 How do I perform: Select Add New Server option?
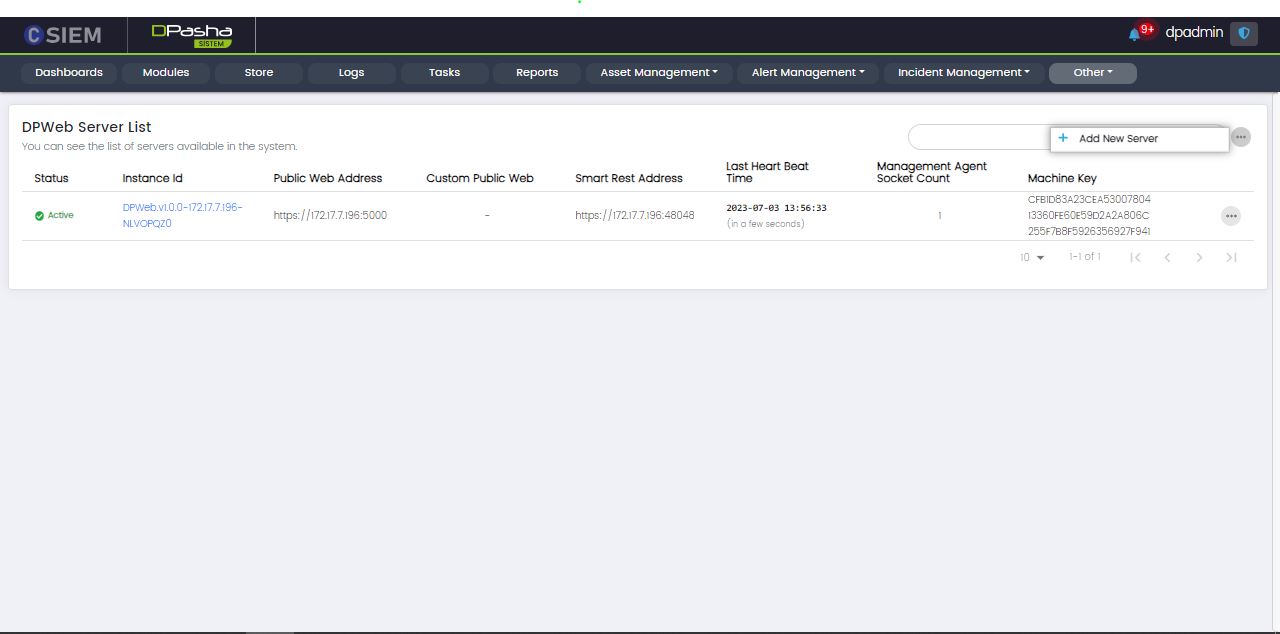[x=1118, y=139]
